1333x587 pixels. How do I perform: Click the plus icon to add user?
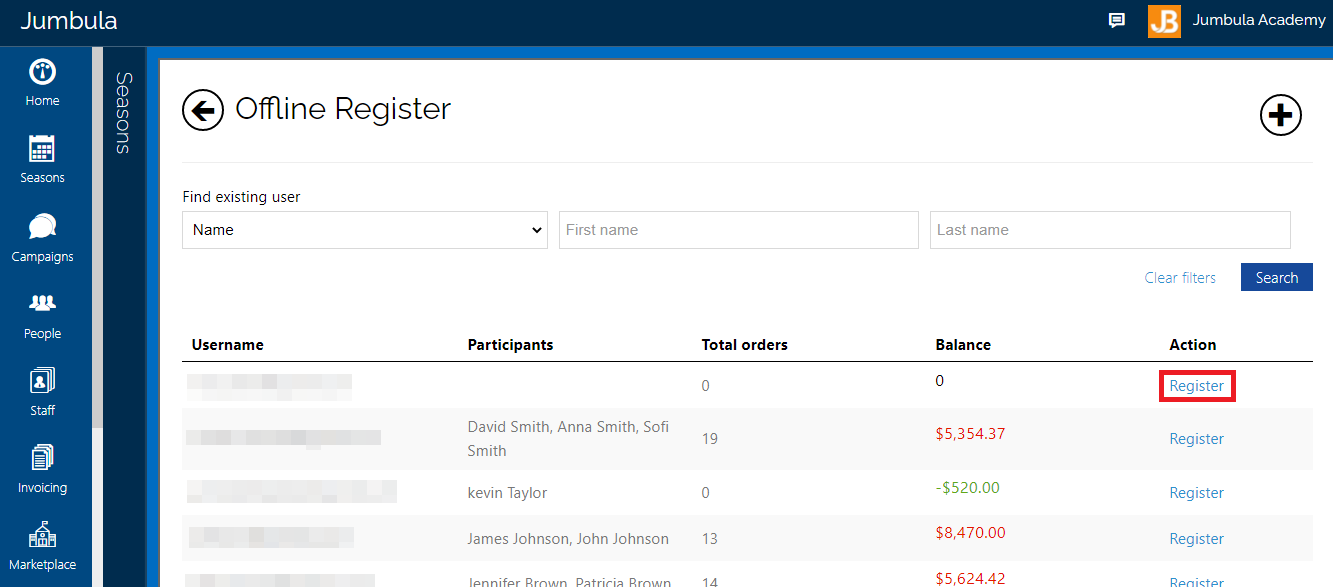click(1280, 115)
